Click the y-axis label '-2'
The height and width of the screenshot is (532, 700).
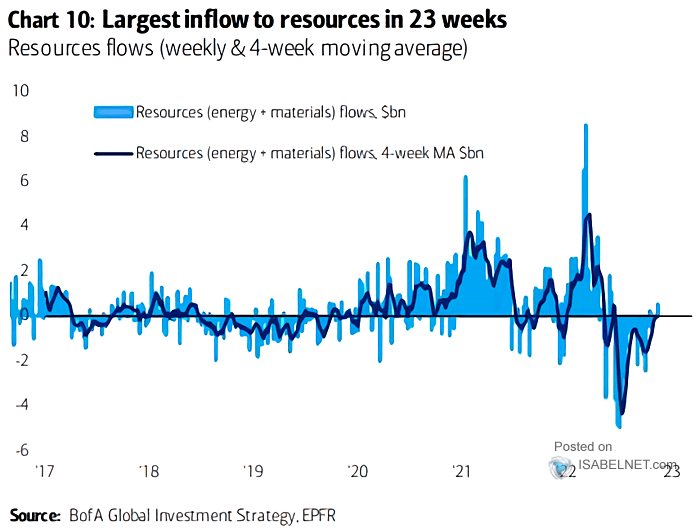[x=22, y=360]
